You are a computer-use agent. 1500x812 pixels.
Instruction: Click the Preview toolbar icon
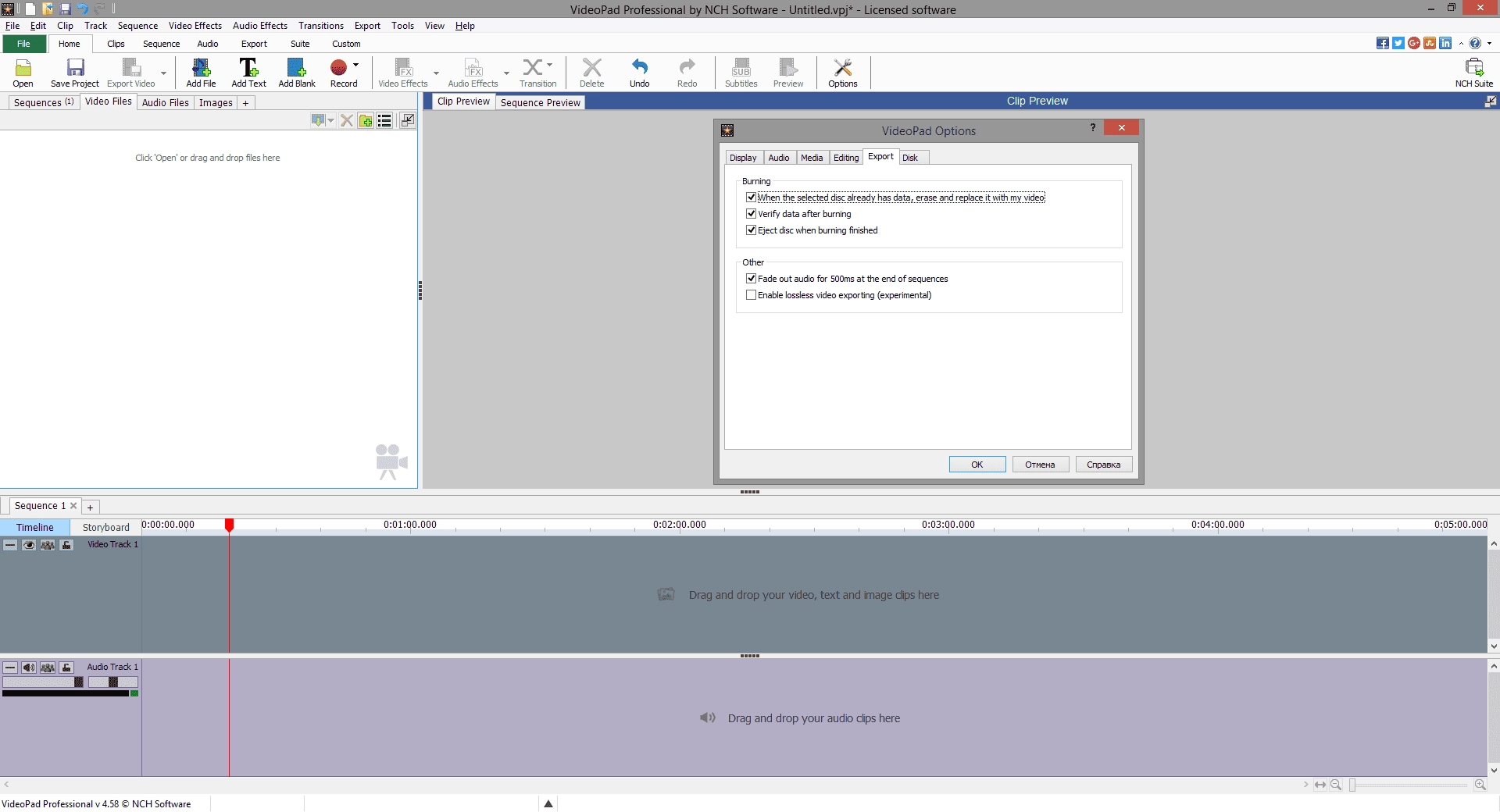pos(788,67)
